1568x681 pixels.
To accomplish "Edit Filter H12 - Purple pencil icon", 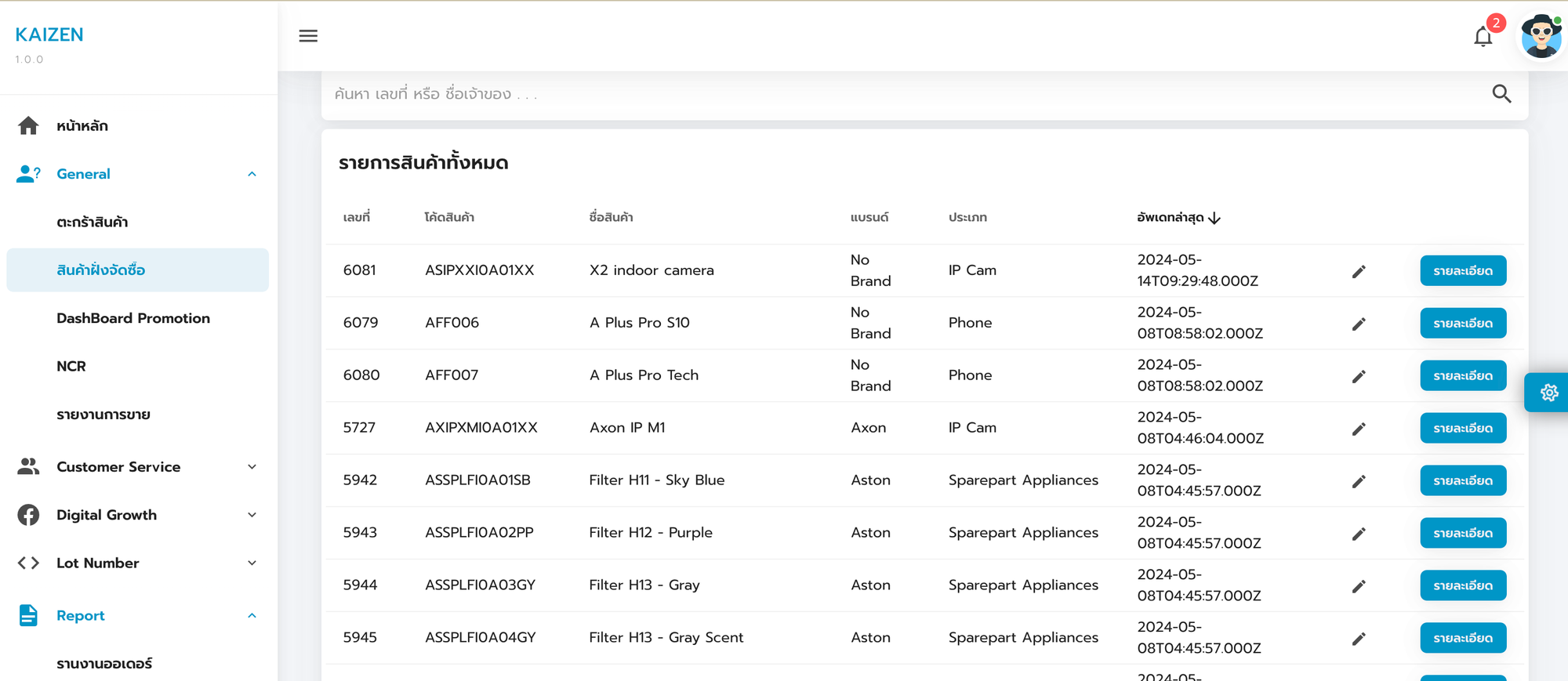I will (1359, 534).
